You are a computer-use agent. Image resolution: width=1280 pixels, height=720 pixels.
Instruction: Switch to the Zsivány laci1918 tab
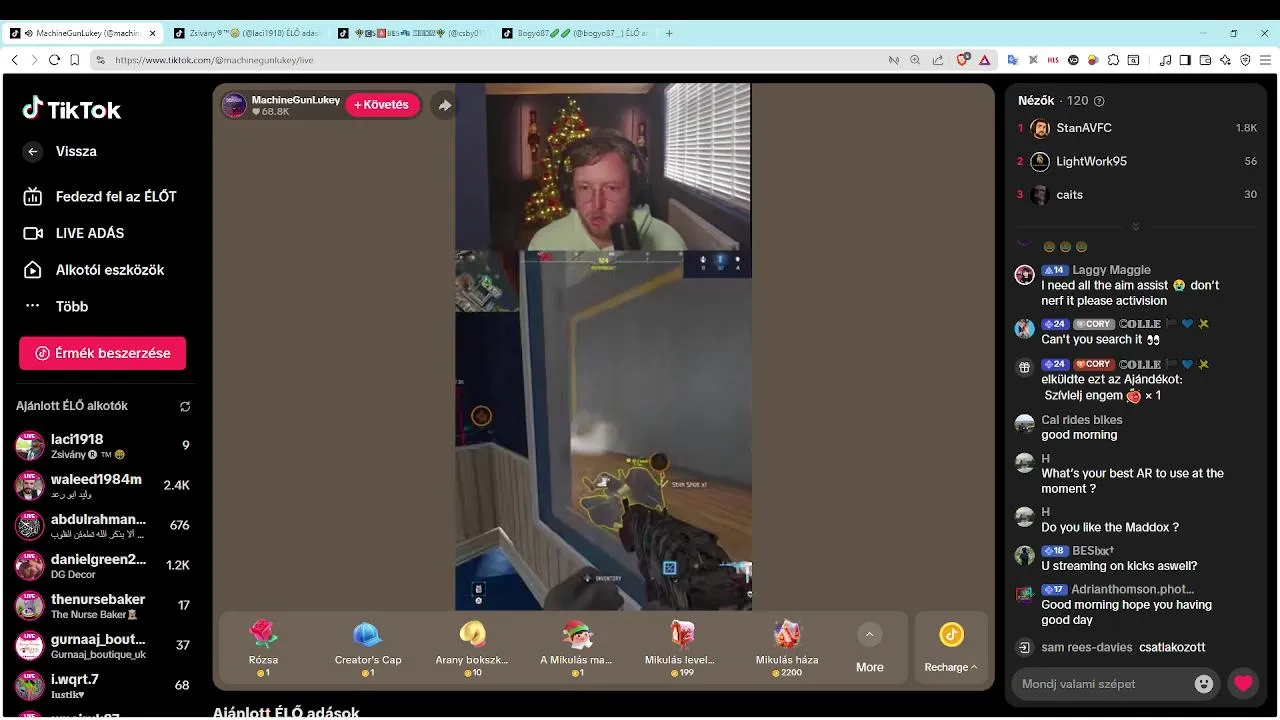point(246,33)
